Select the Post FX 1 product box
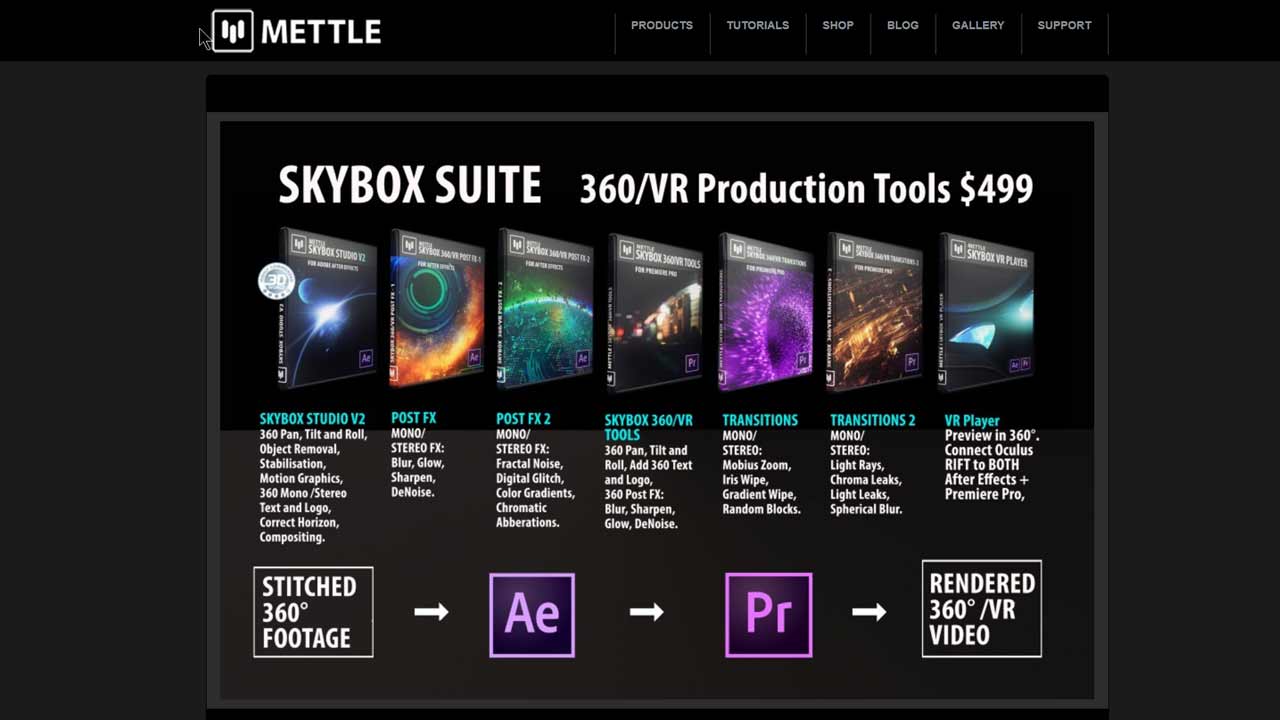 (437, 309)
